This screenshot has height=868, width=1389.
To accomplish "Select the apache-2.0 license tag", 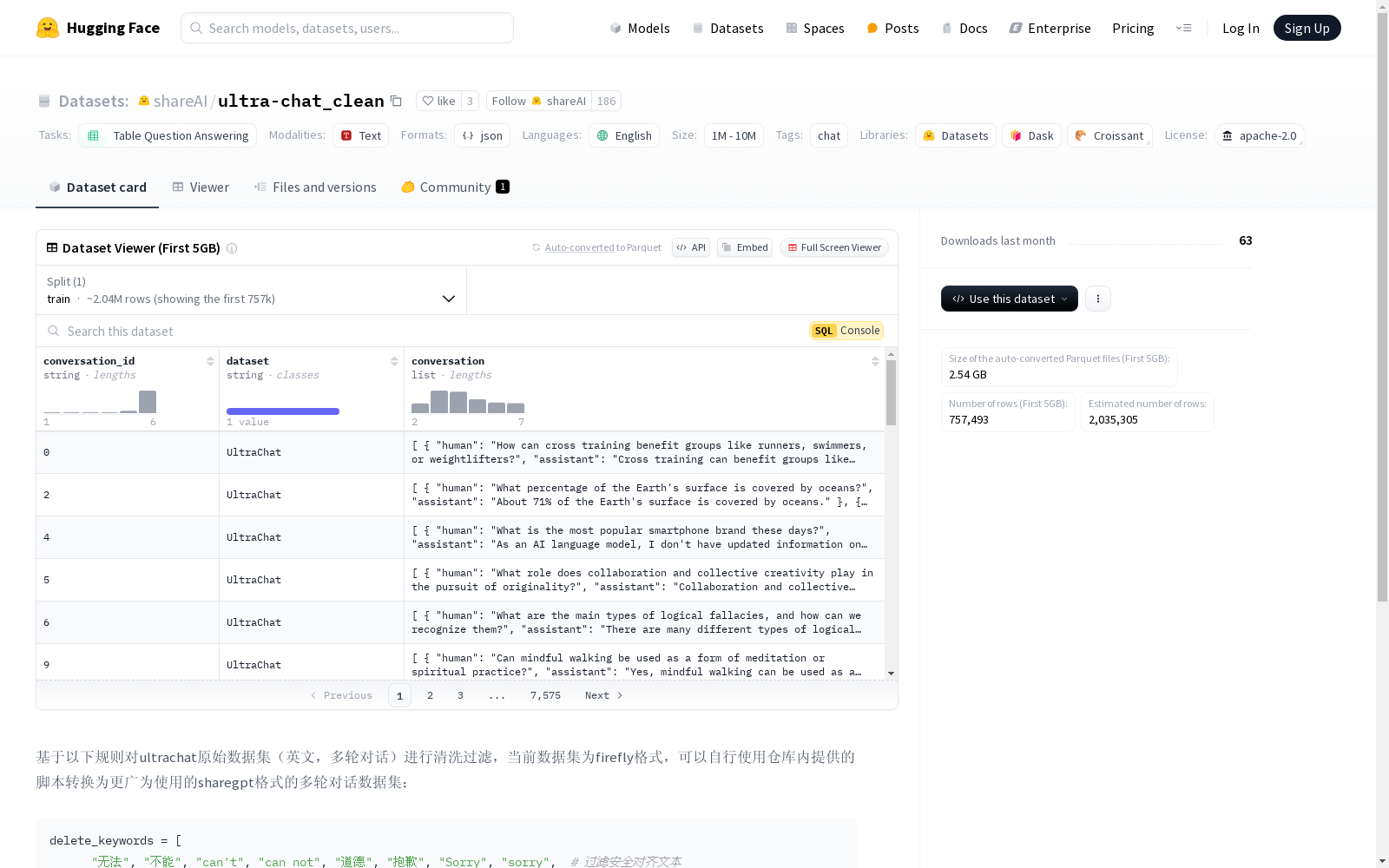I will (1260, 135).
